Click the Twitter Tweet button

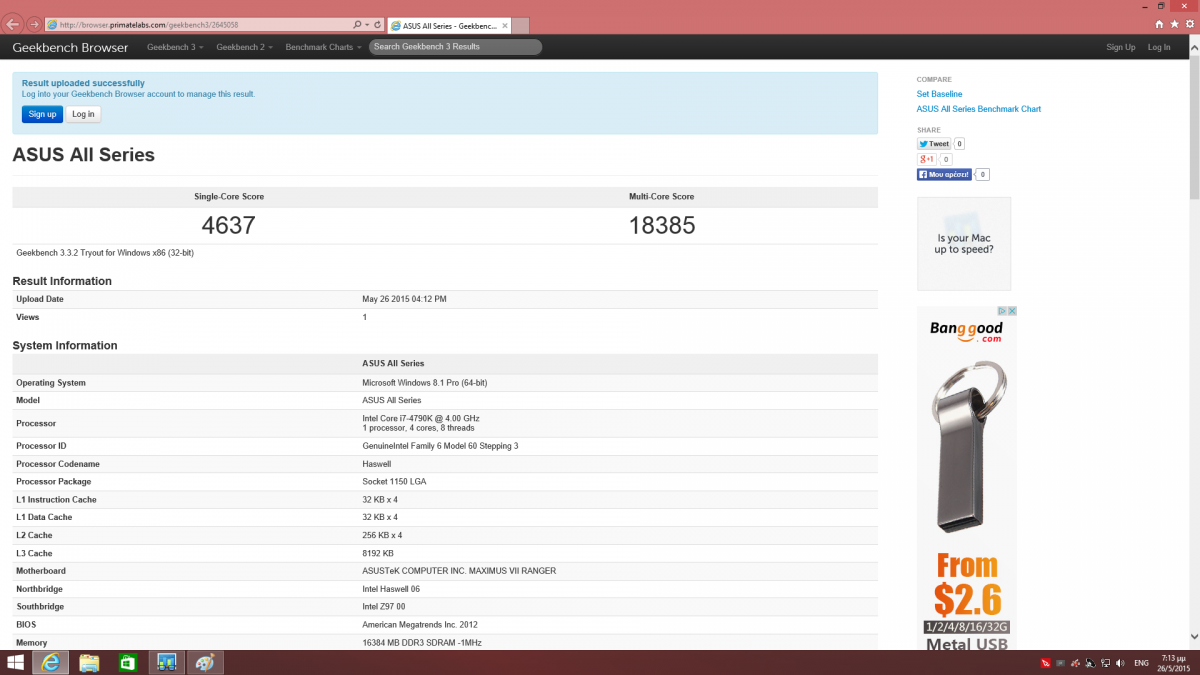934,144
